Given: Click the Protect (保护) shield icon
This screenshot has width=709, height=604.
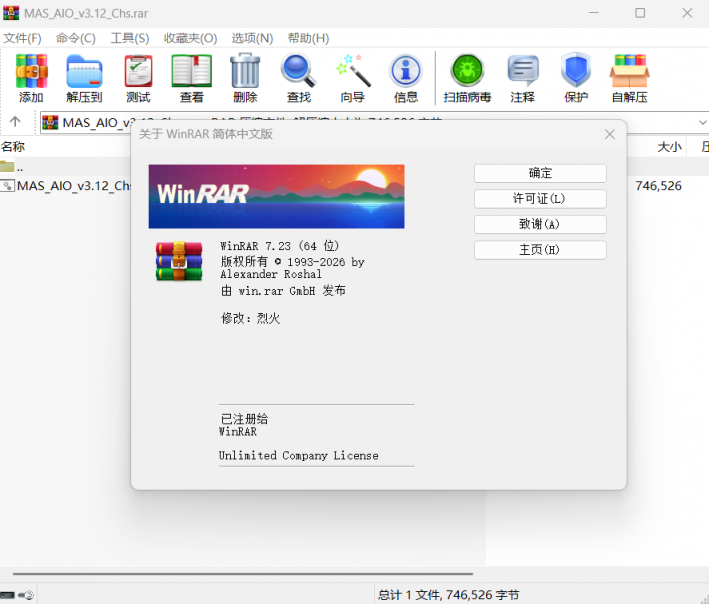Looking at the screenshot, I should coord(576,78).
